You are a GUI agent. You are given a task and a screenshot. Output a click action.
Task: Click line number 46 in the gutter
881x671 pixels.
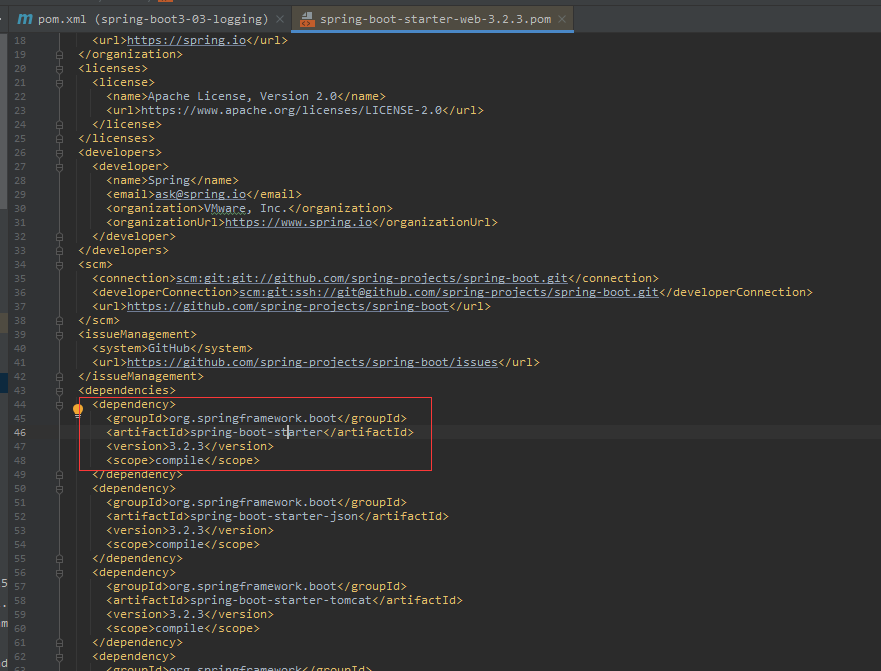20,433
